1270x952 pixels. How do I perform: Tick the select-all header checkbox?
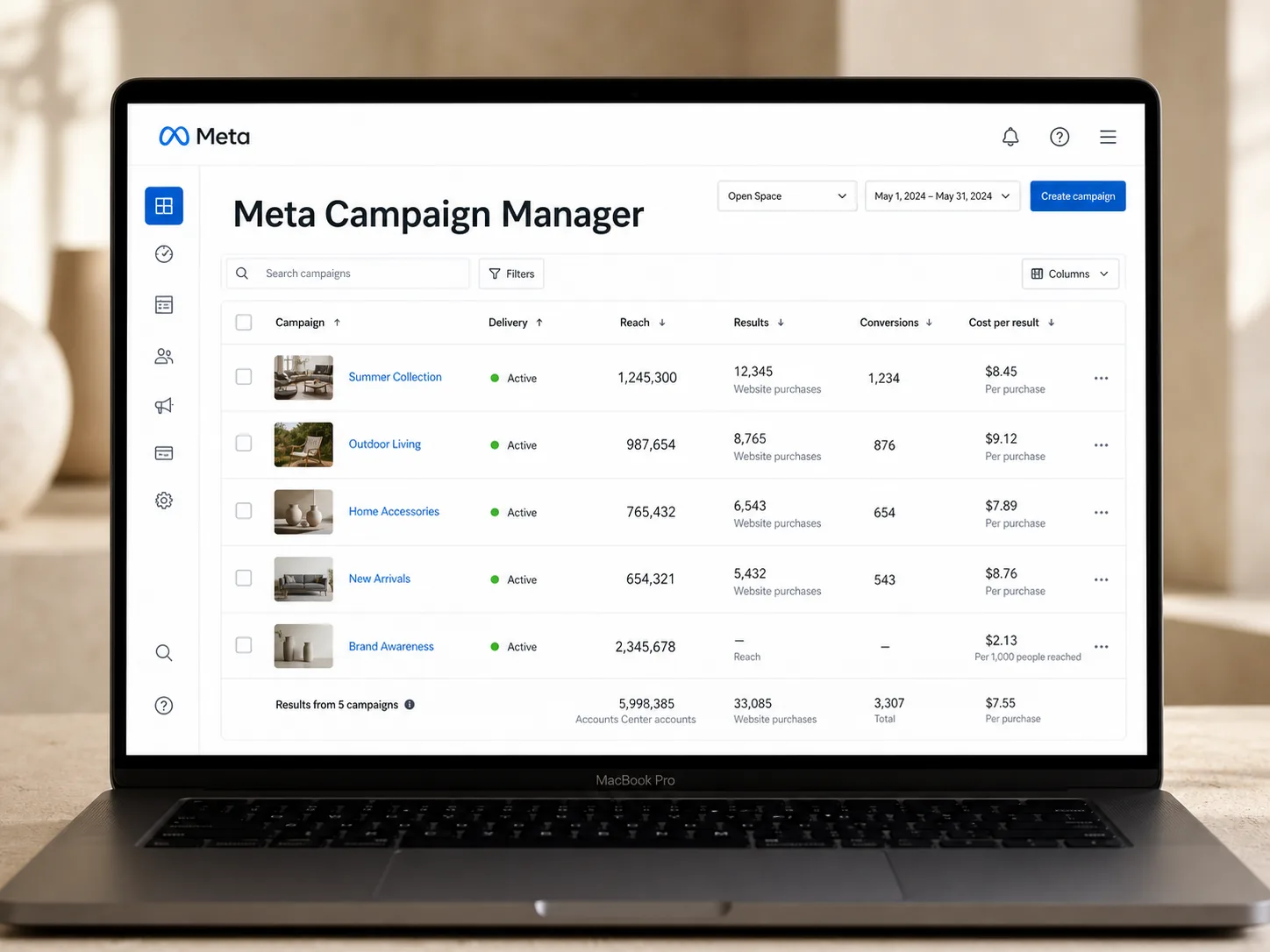tap(244, 323)
